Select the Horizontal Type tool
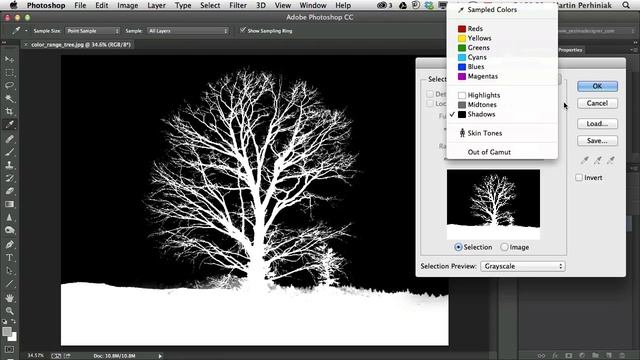Viewport: 640px width, 360px height. click(x=9, y=258)
